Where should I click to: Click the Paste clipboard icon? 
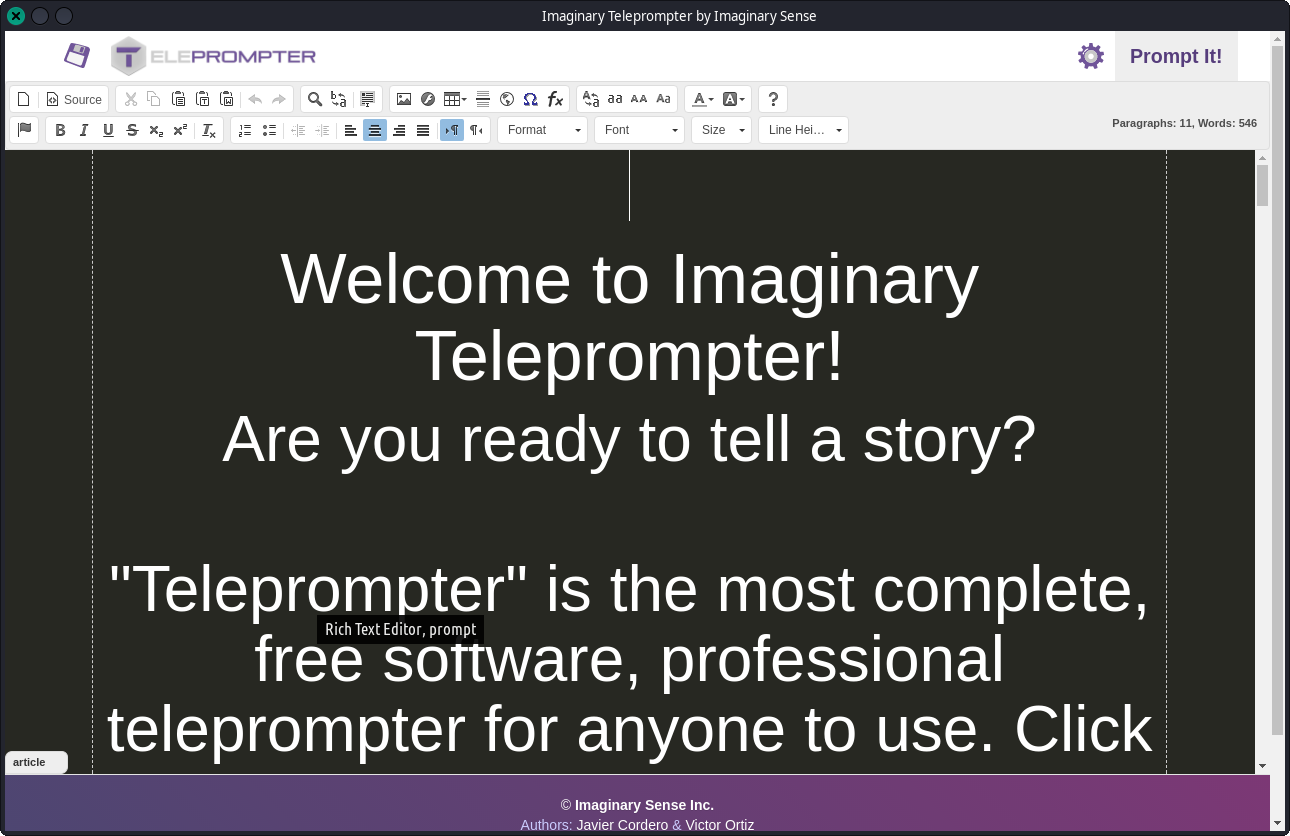pyautogui.click(x=178, y=99)
